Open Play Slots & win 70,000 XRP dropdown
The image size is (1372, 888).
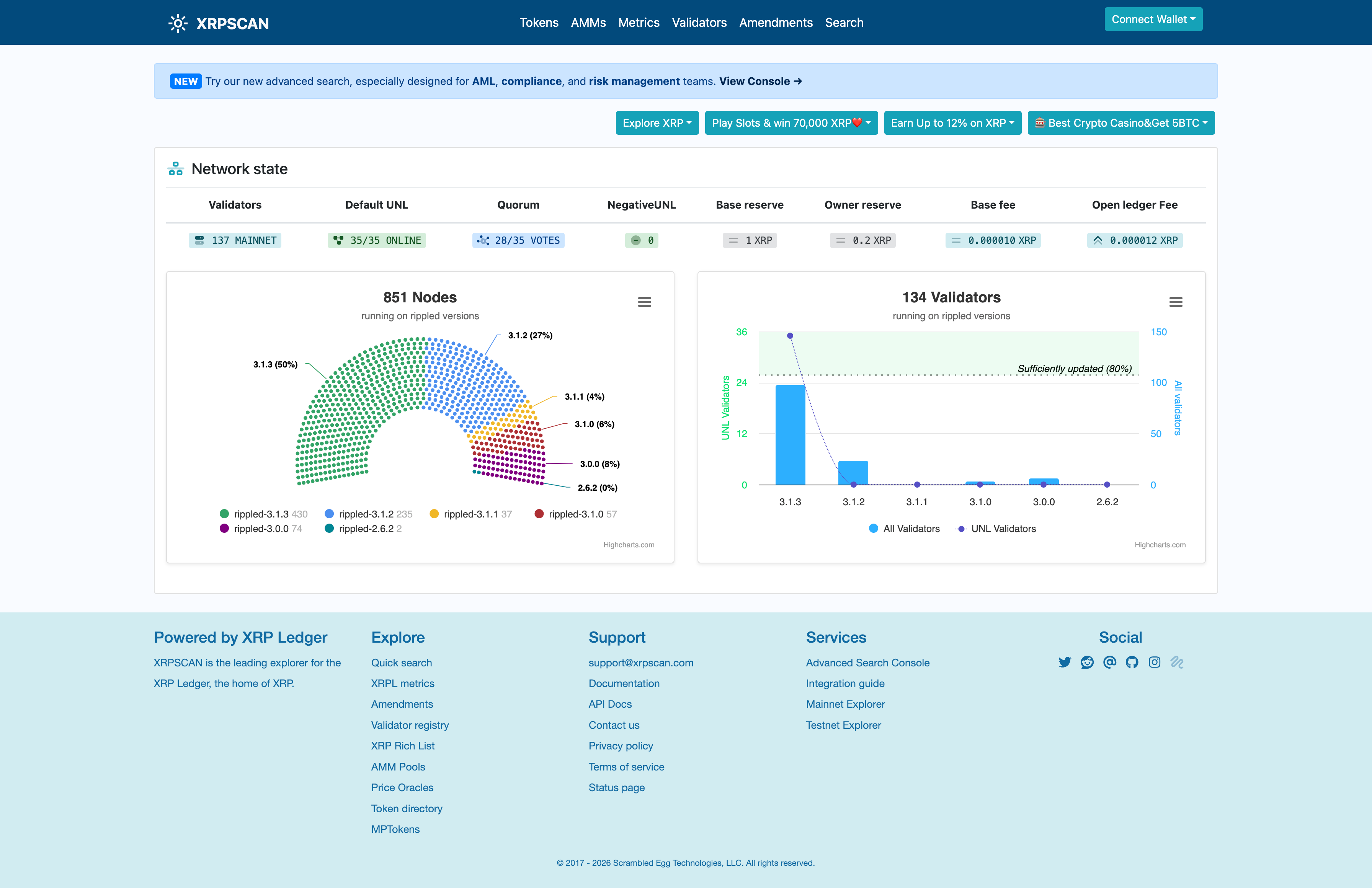coord(792,123)
